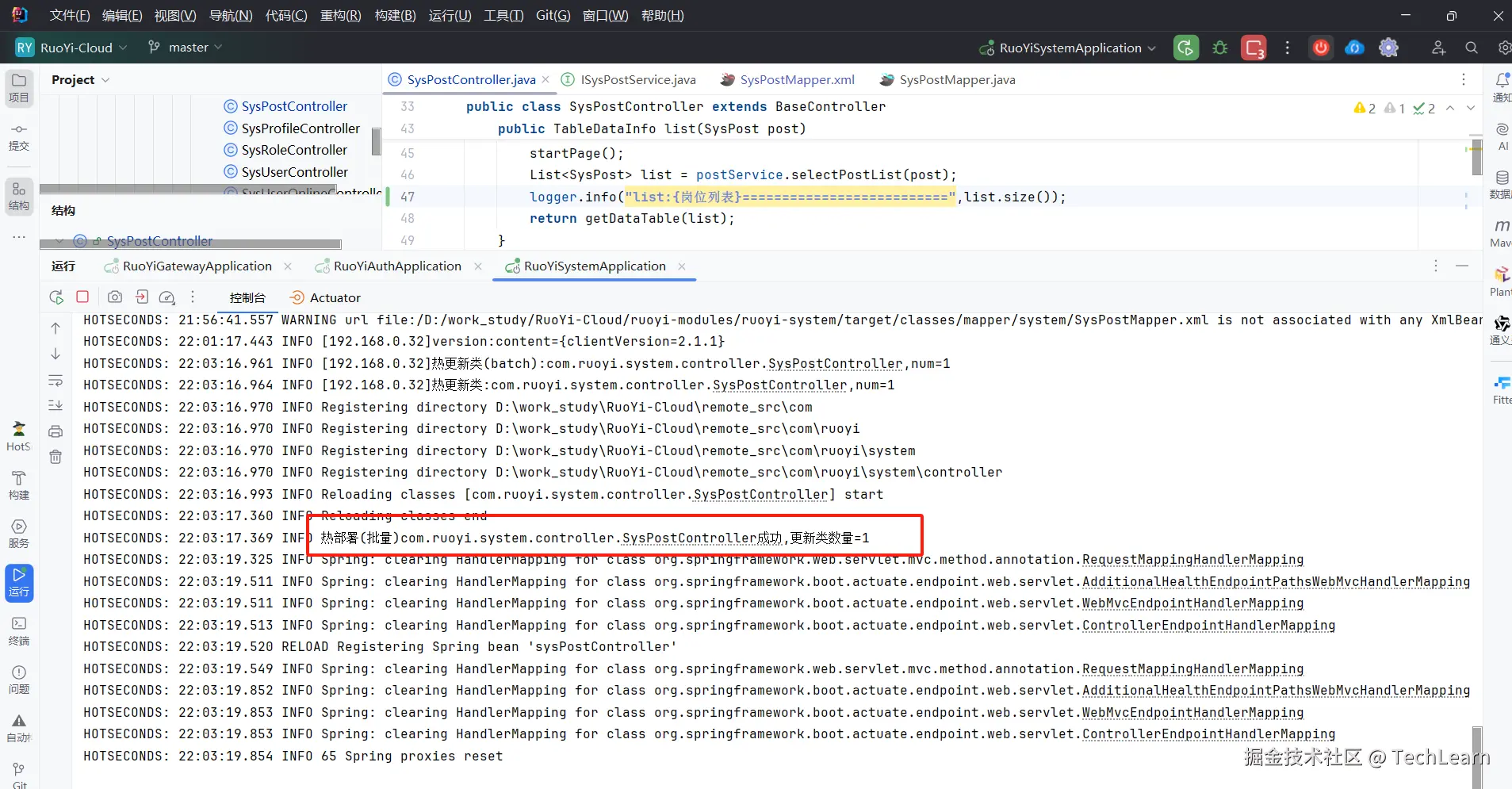Rerun the process in the Run panel
The image size is (1512, 789).
pyautogui.click(x=56, y=297)
